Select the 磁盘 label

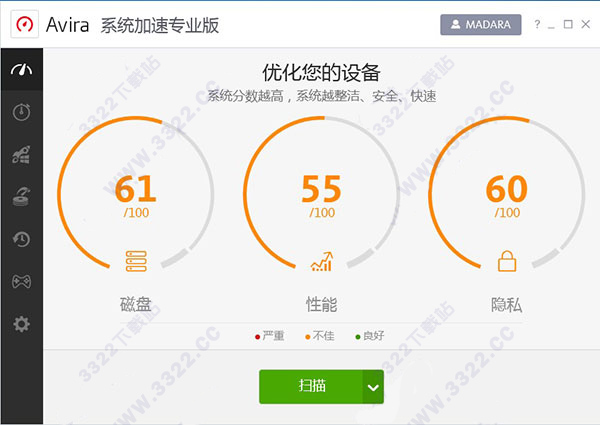(x=135, y=305)
